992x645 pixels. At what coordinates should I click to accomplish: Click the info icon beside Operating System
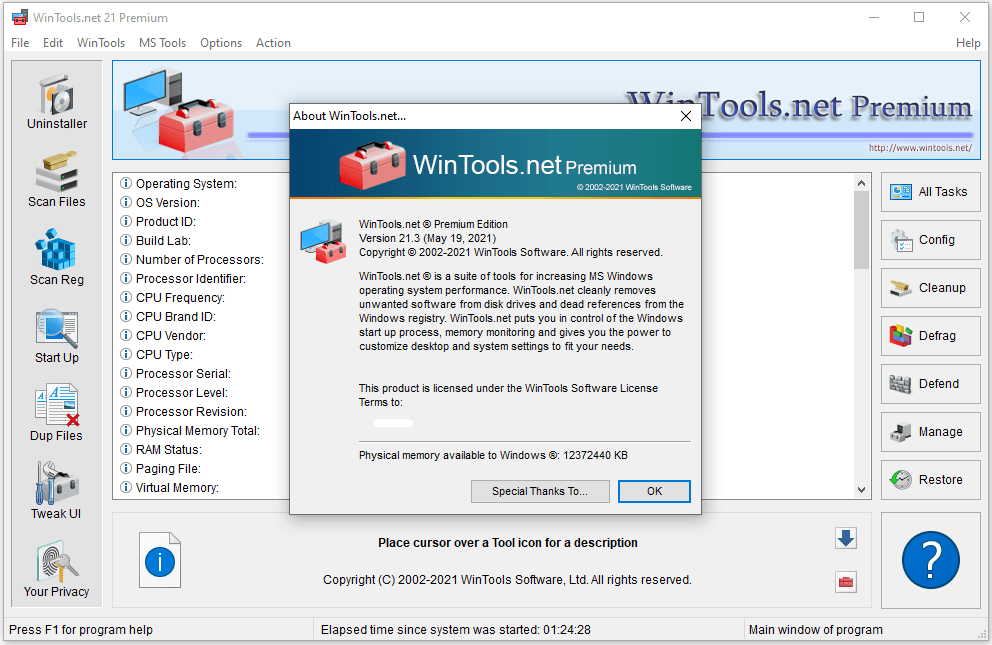[126, 183]
